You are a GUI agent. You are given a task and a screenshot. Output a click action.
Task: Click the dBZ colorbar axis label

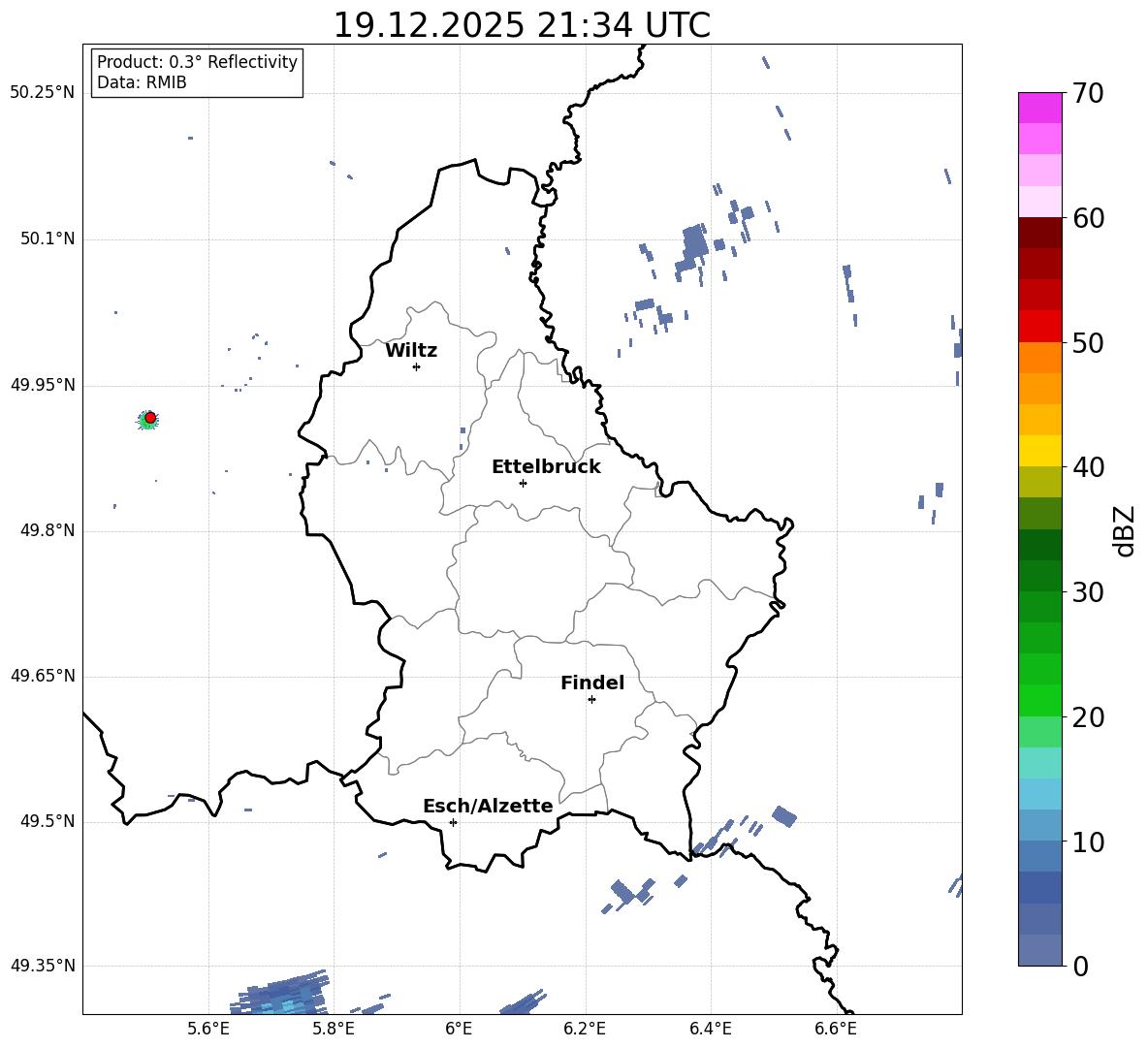click(1126, 531)
